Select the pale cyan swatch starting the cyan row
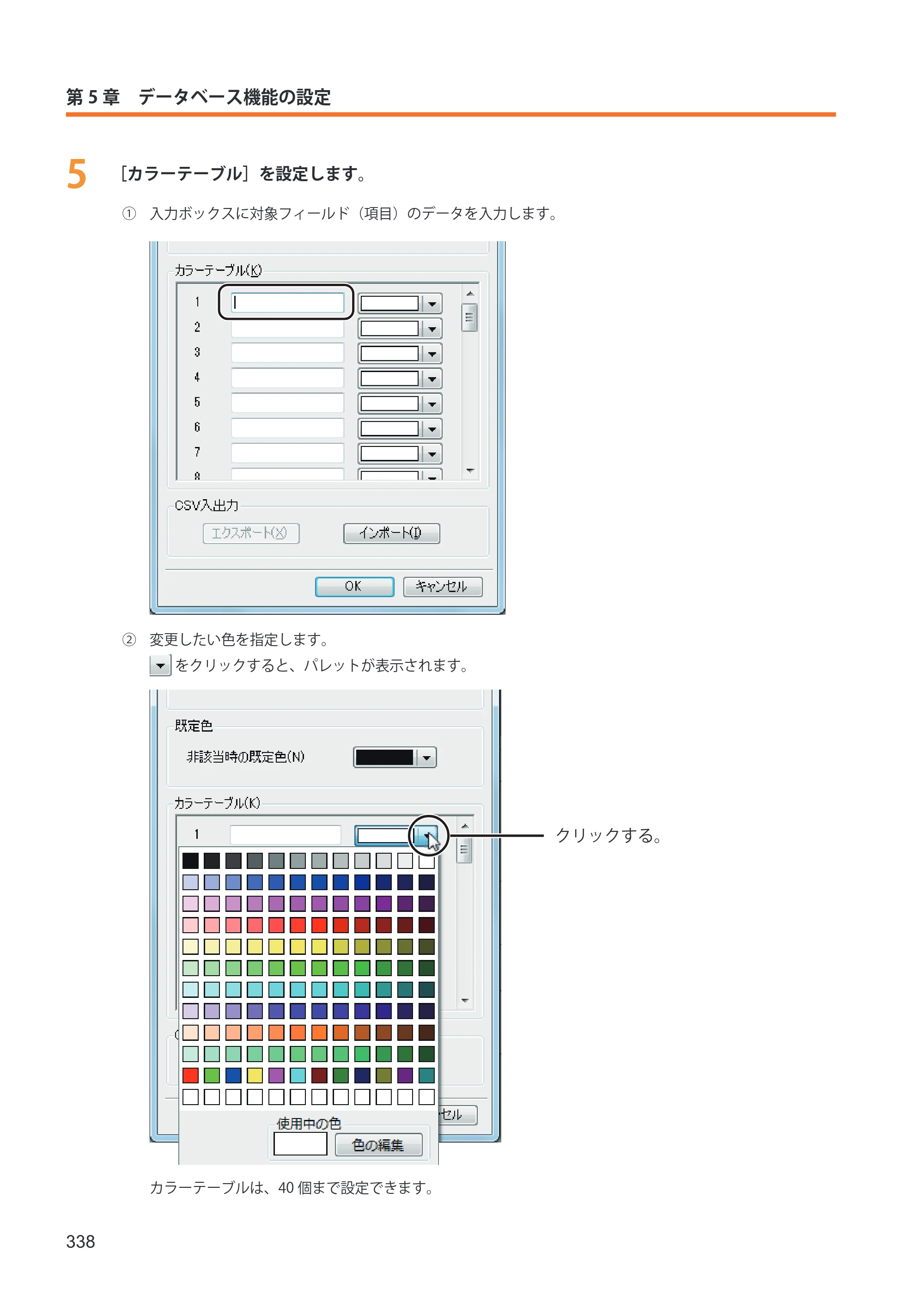The width and height of the screenshot is (924, 1308). tap(191, 990)
